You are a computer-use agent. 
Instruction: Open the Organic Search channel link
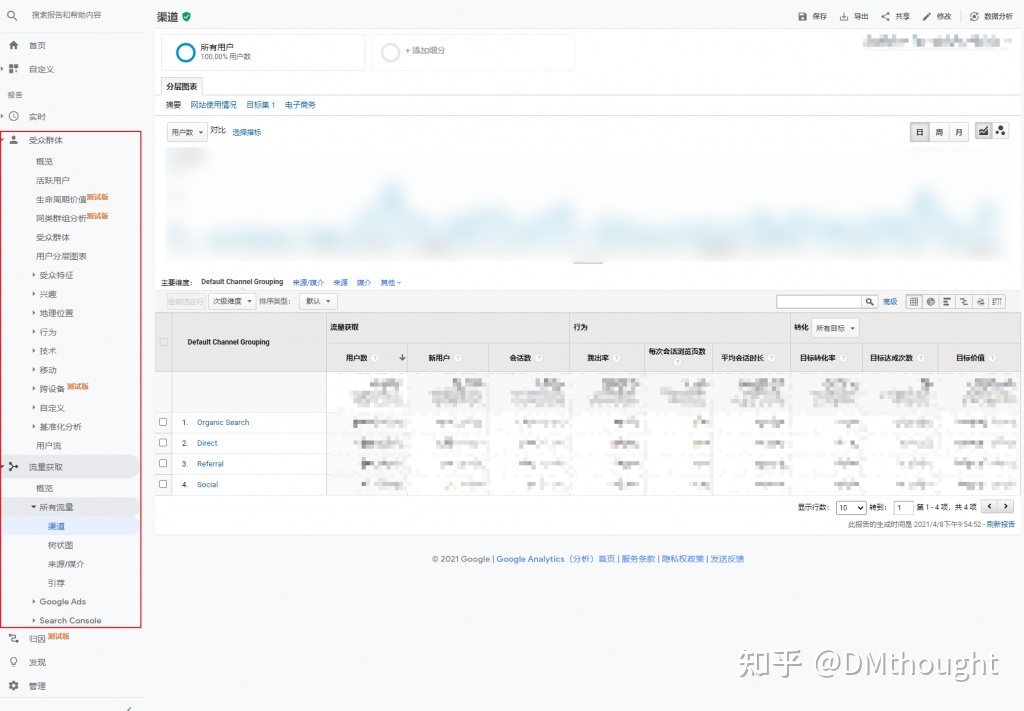[x=223, y=422]
